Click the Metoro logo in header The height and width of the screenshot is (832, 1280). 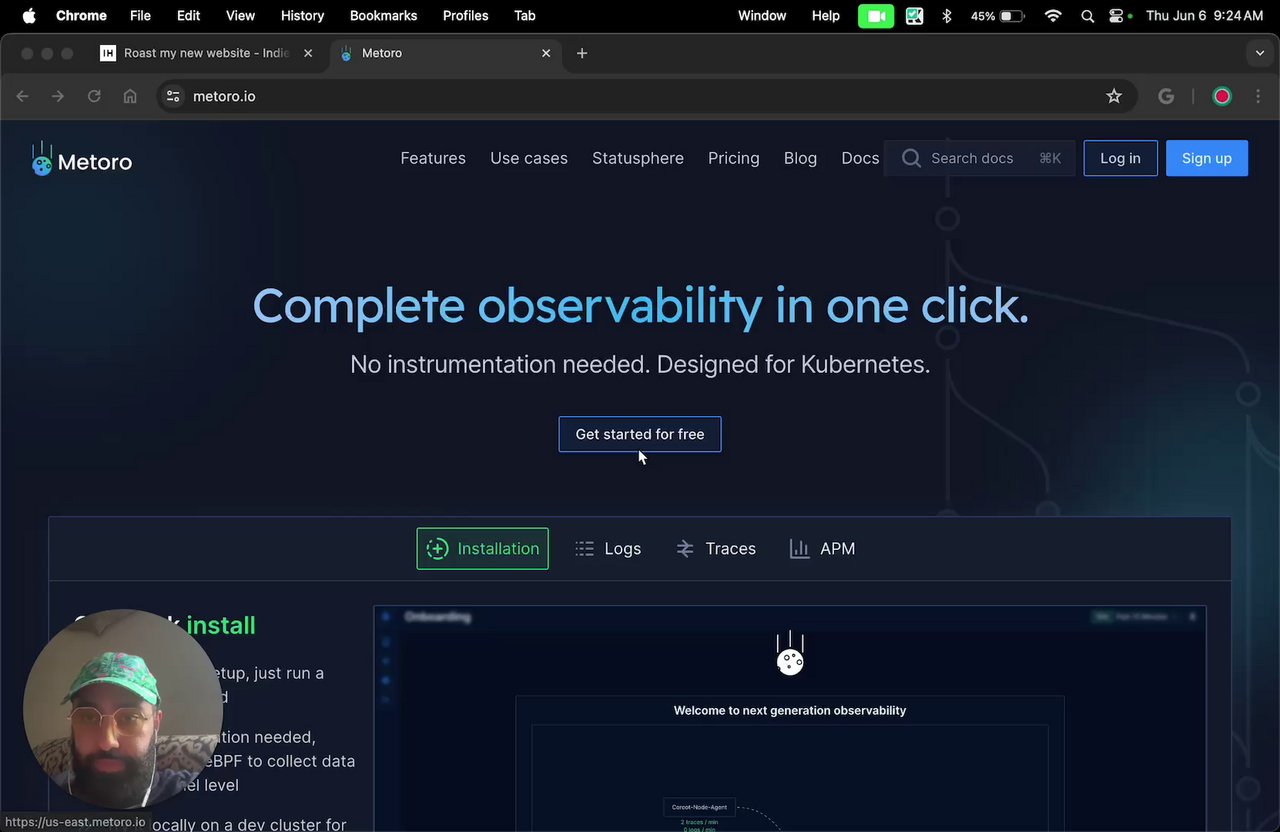(81, 160)
